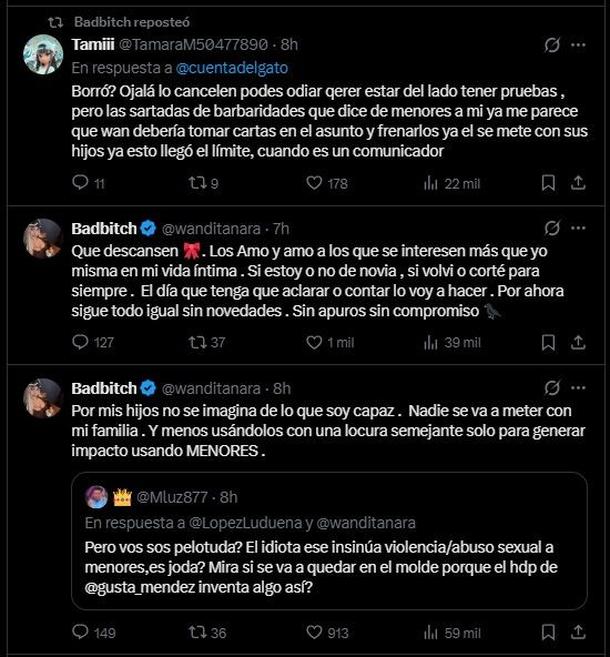Open more options on 'Por mis hijos' tweet
610x657 pixels.
[578, 387]
